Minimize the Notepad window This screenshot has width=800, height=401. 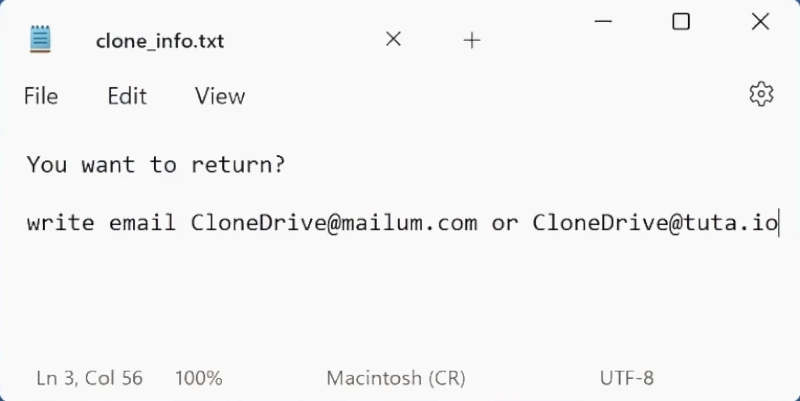pos(603,21)
